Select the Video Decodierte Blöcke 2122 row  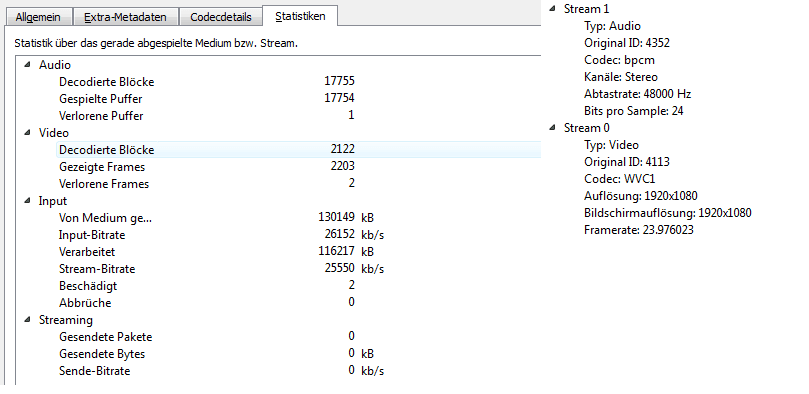click(x=298, y=150)
